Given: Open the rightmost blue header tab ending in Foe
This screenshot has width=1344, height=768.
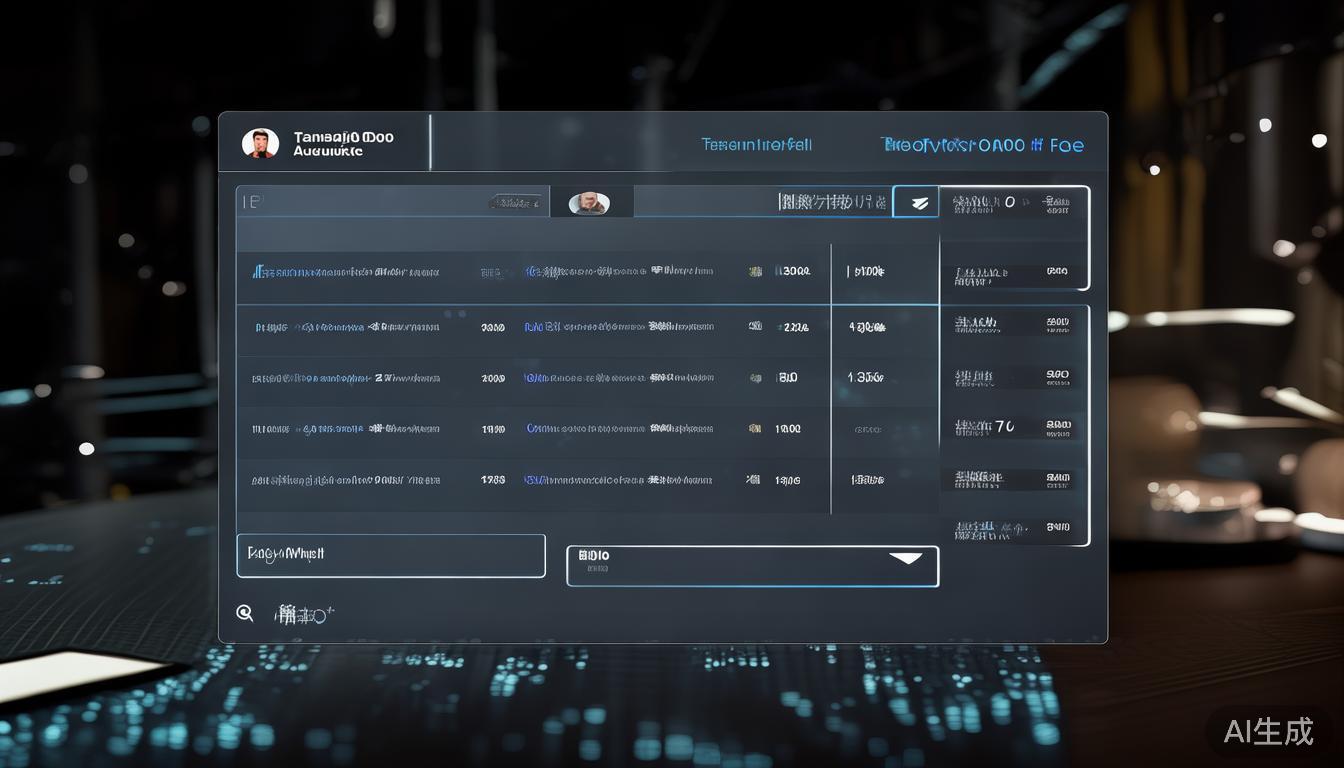Looking at the screenshot, I should [982, 145].
